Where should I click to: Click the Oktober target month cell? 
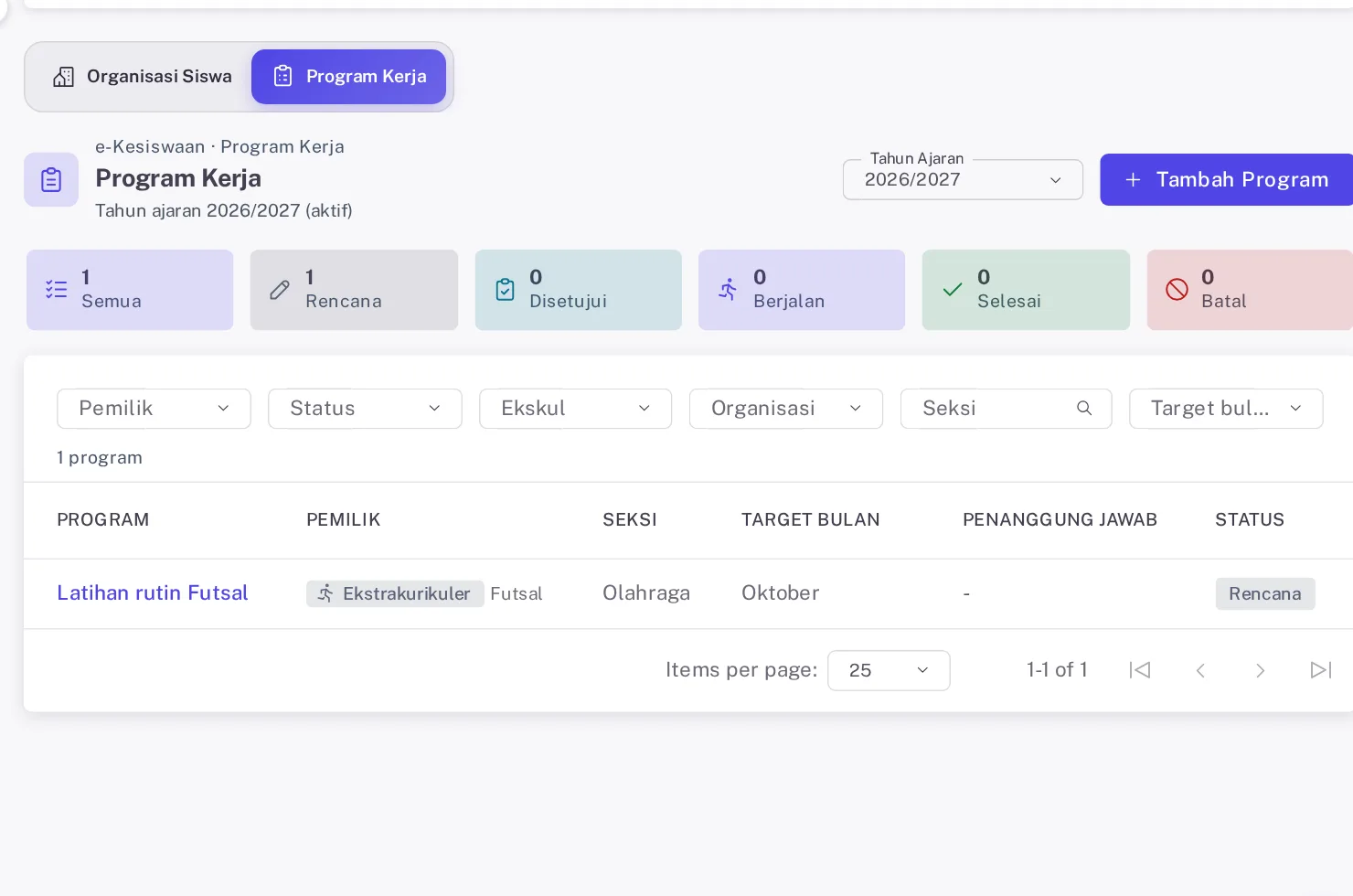point(781,593)
